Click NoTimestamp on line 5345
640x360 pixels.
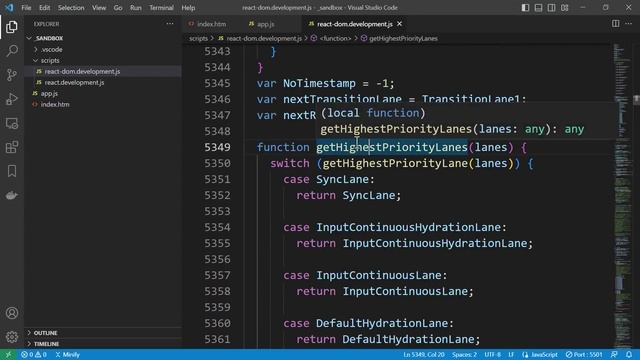pos(319,83)
